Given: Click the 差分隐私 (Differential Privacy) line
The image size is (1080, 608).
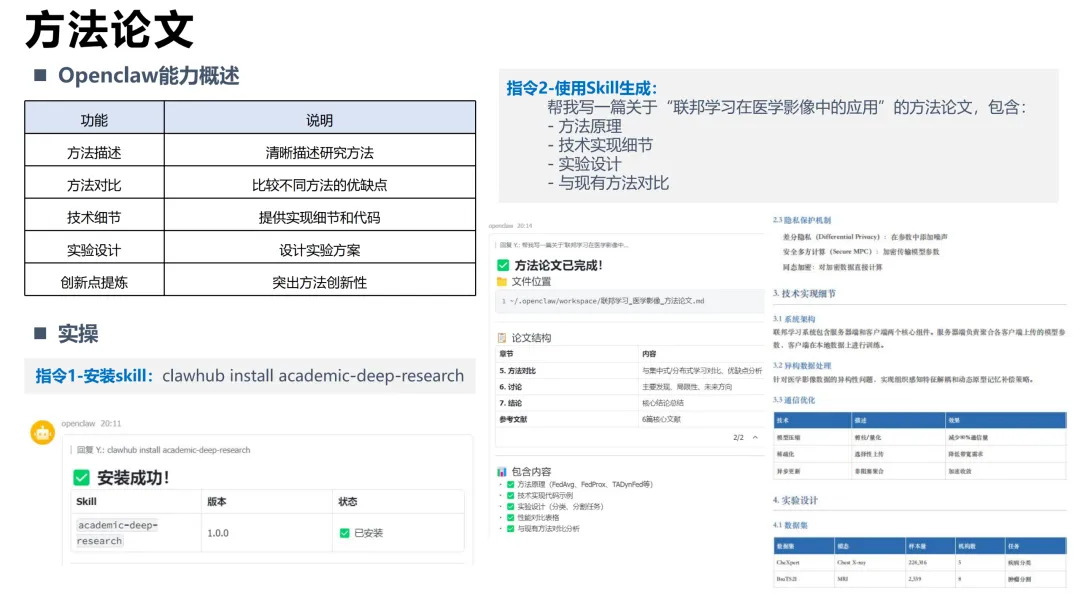Looking at the screenshot, I should click(865, 237).
